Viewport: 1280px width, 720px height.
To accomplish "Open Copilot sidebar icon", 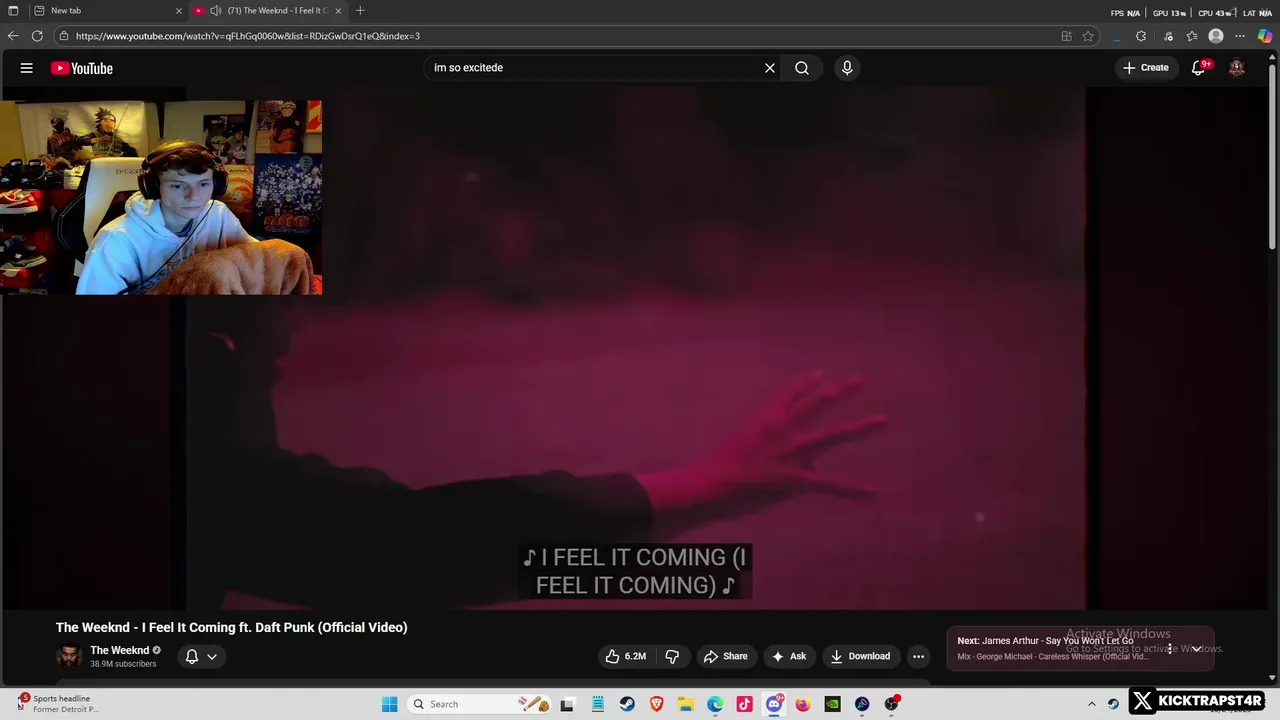I will tap(1265, 36).
